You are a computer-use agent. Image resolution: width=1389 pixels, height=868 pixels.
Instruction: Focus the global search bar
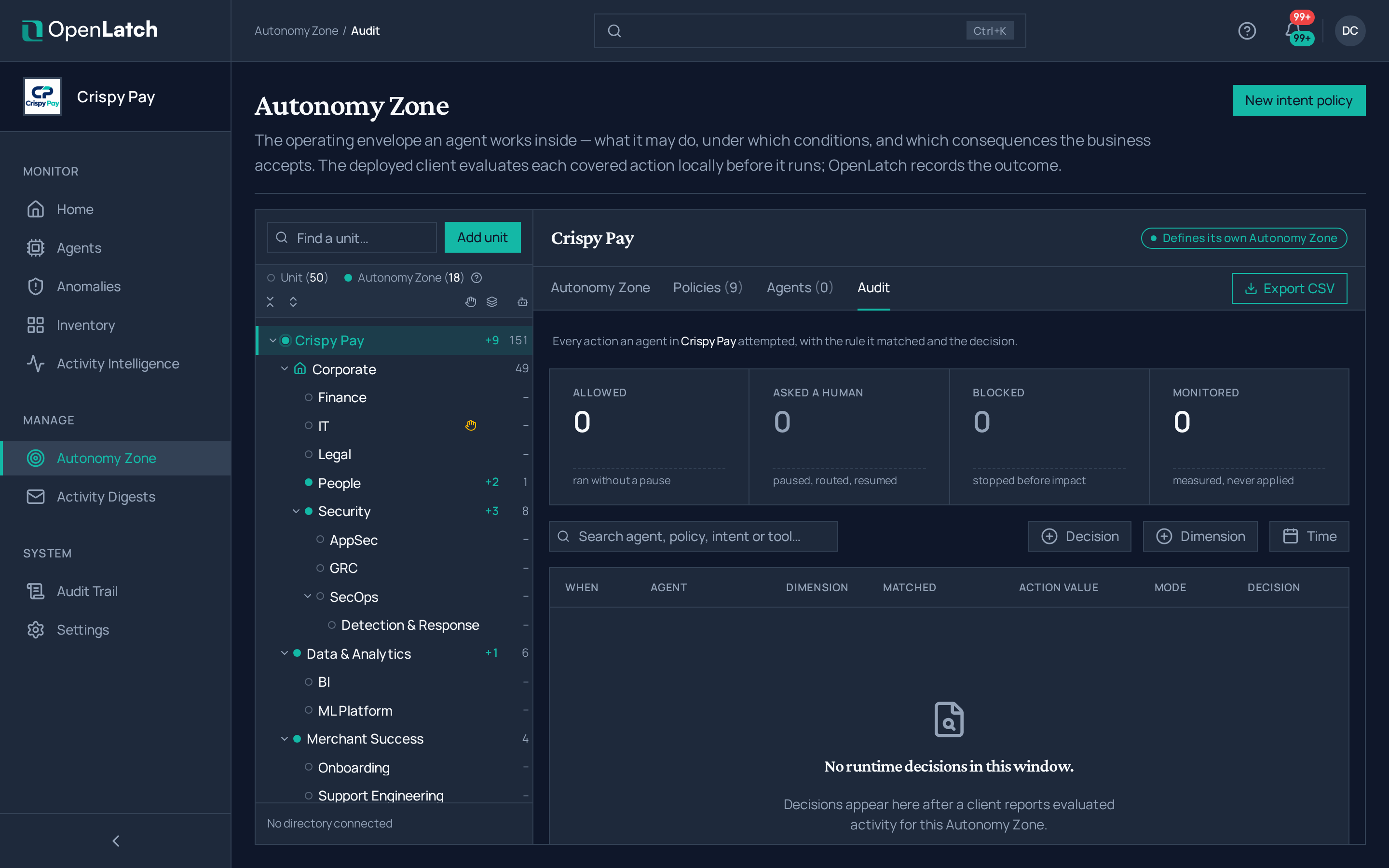[809, 31]
